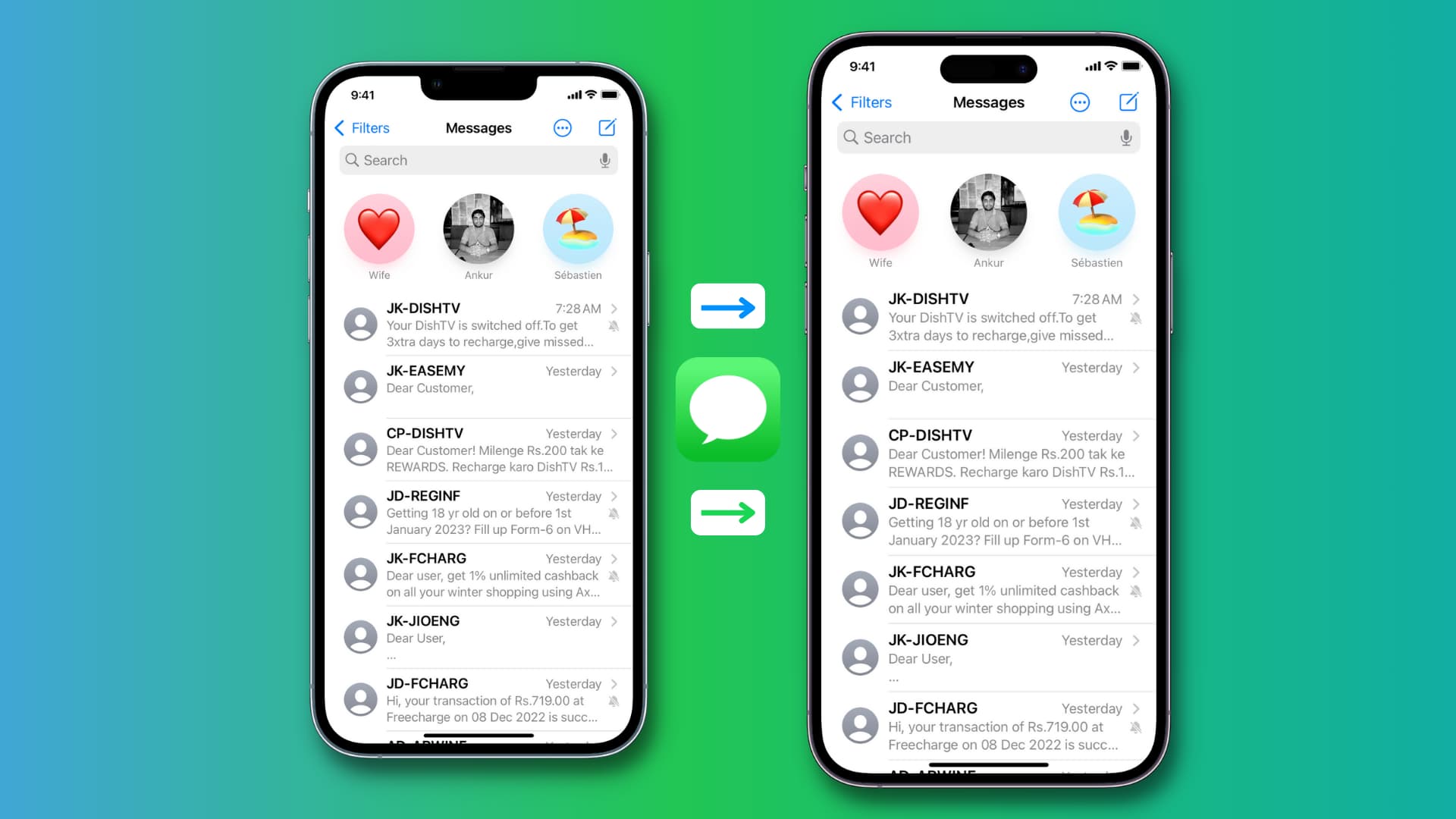The height and width of the screenshot is (819, 1456).
Task: Tap the Messages app icon in center
Action: pyautogui.click(x=727, y=409)
